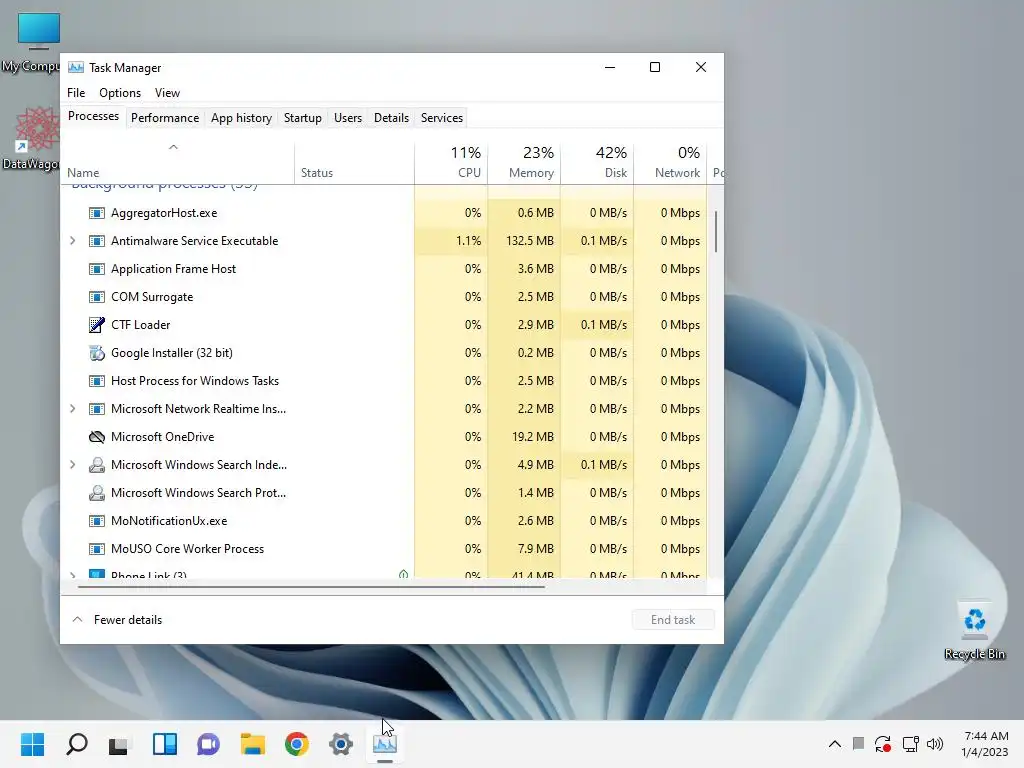
Task: Click the Microsoft Windows Search Indexer icon
Action: pyautogui.click(x=97, y=465)
